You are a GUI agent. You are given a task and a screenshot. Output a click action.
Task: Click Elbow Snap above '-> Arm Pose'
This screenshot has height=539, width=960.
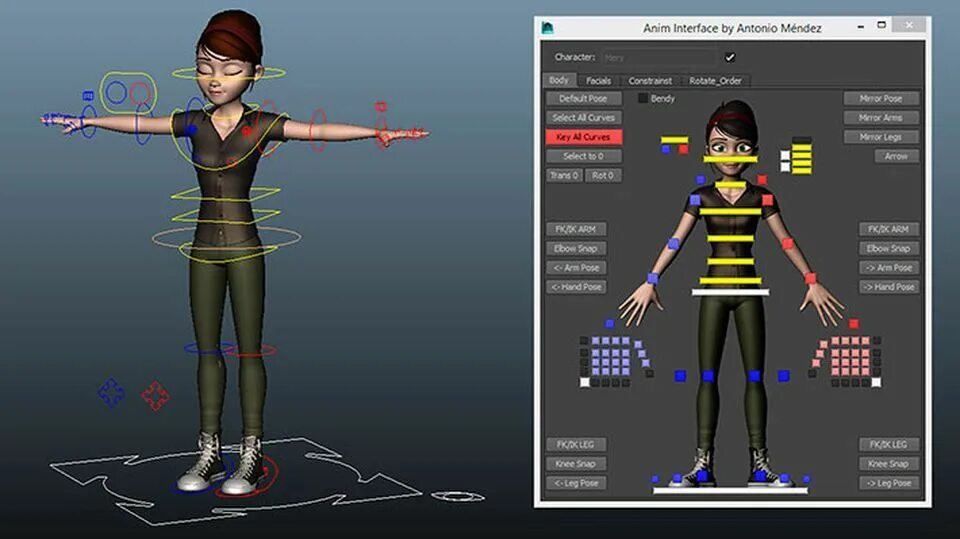tap(888, 248)
